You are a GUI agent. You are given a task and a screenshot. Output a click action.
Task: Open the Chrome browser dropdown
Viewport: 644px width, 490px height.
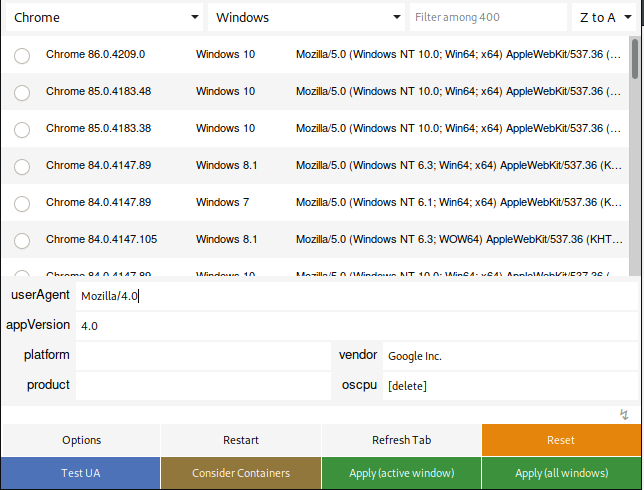[104, 17]
